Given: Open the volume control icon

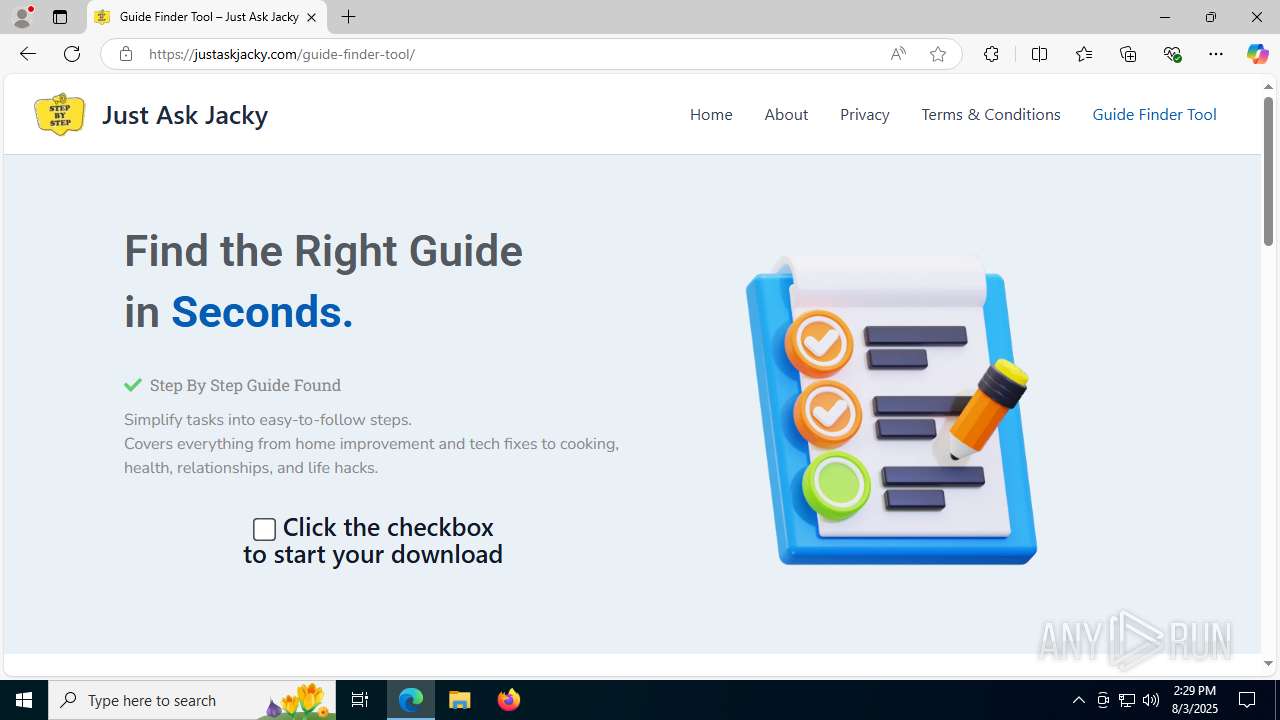Looking at the screenshot, I should click(x=1151, y=700).
